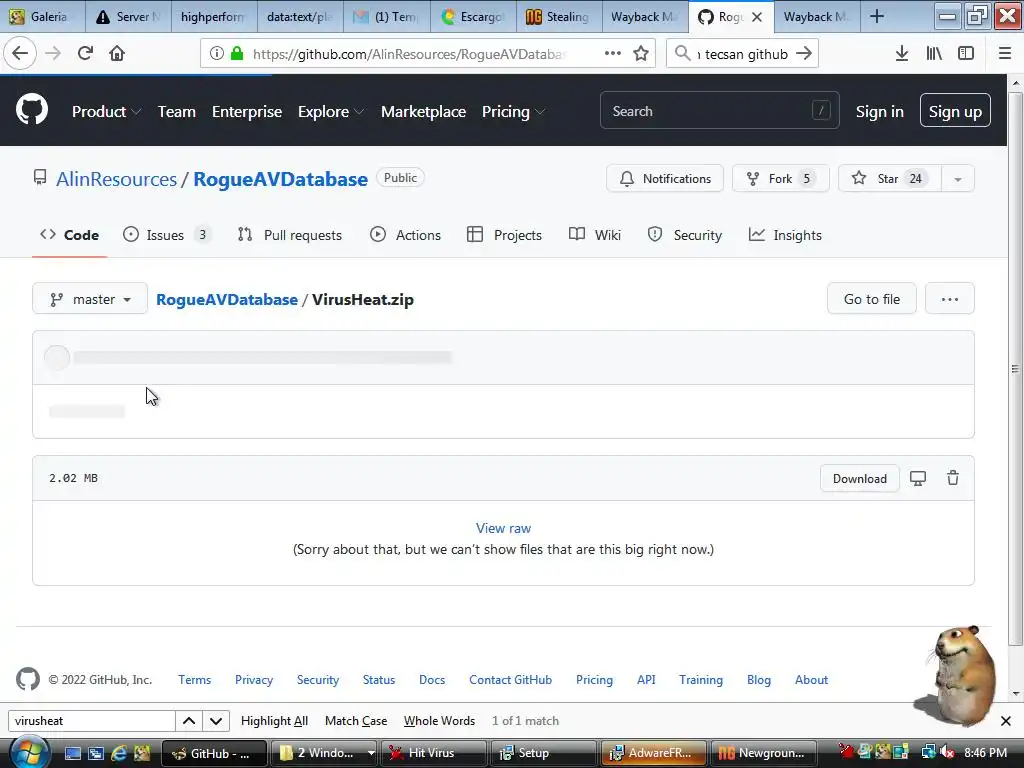The image size is (1024, 768).
Task: Open the AlinResources owner link
Action: tap(116, 179)
